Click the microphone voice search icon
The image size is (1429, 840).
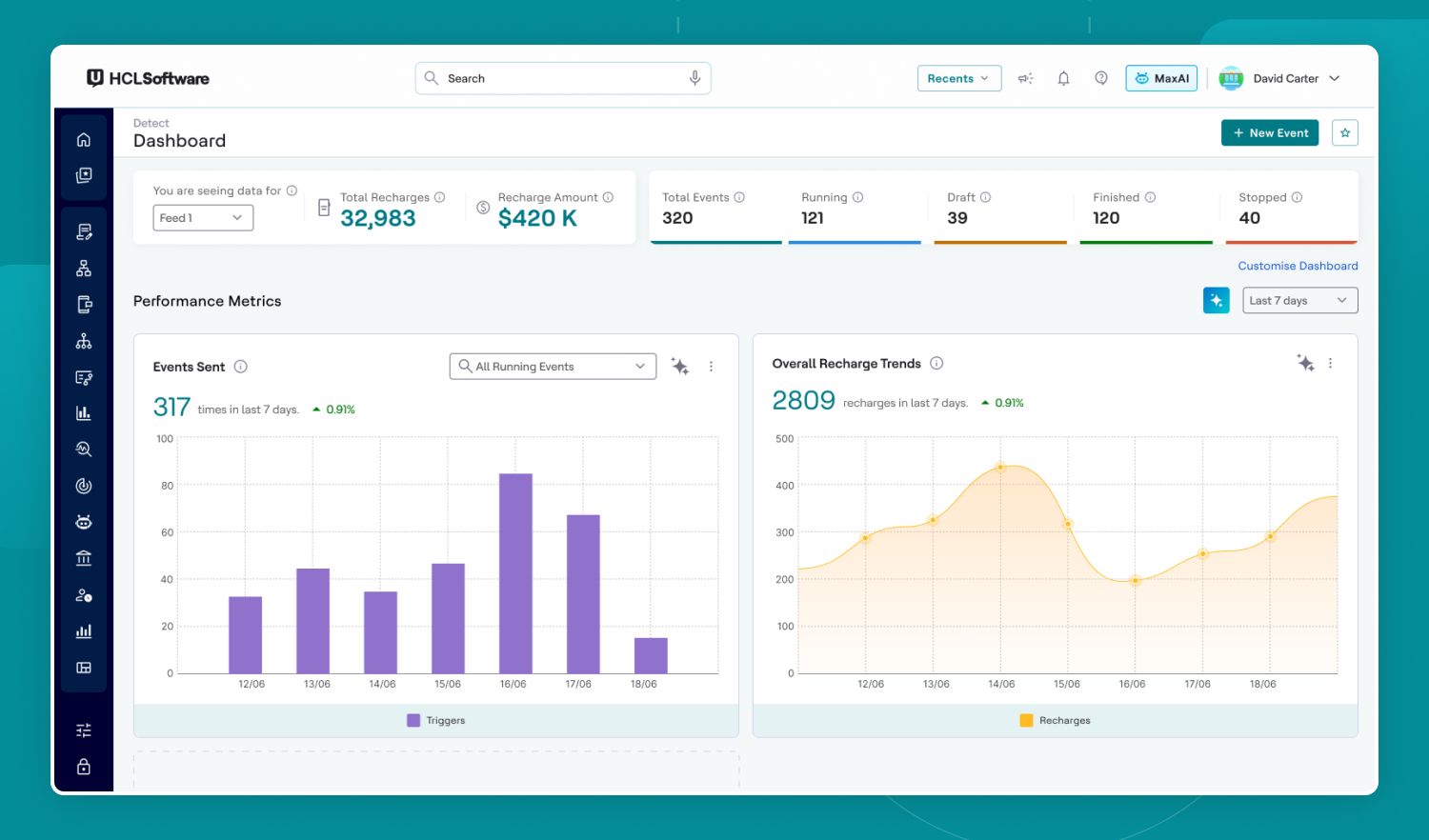coord(695,78)
